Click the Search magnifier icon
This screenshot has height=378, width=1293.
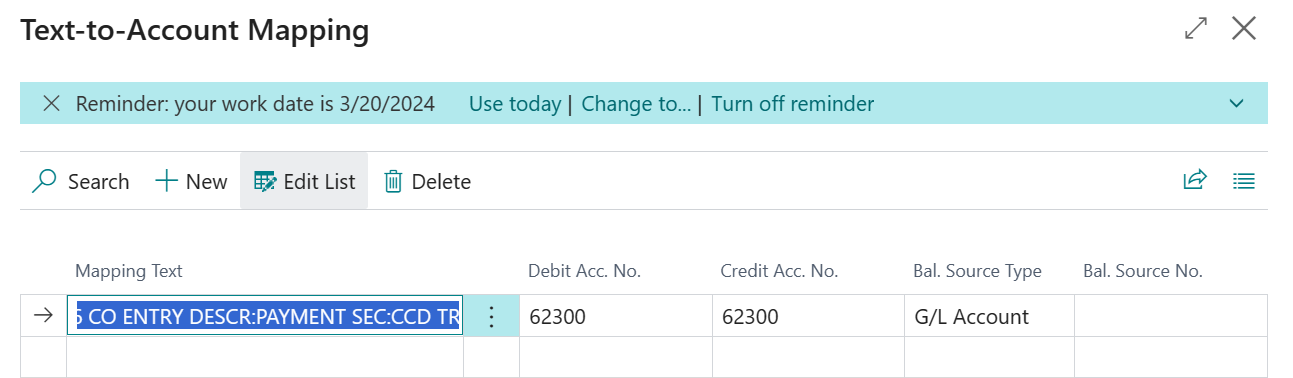[x=44, y=181]
